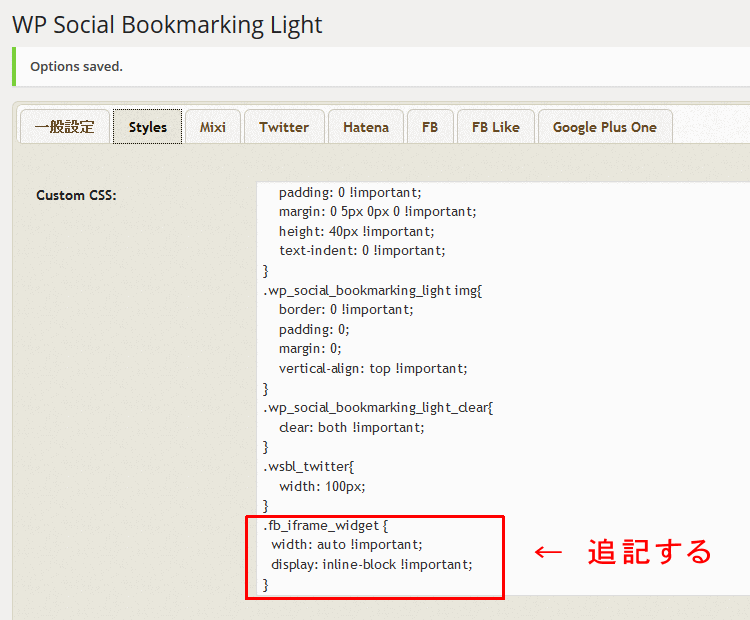Click the line 'padding: 0 !important;'
Image resolution: width=750 pixels, height=620 pixels.
(x=350, y=192)
